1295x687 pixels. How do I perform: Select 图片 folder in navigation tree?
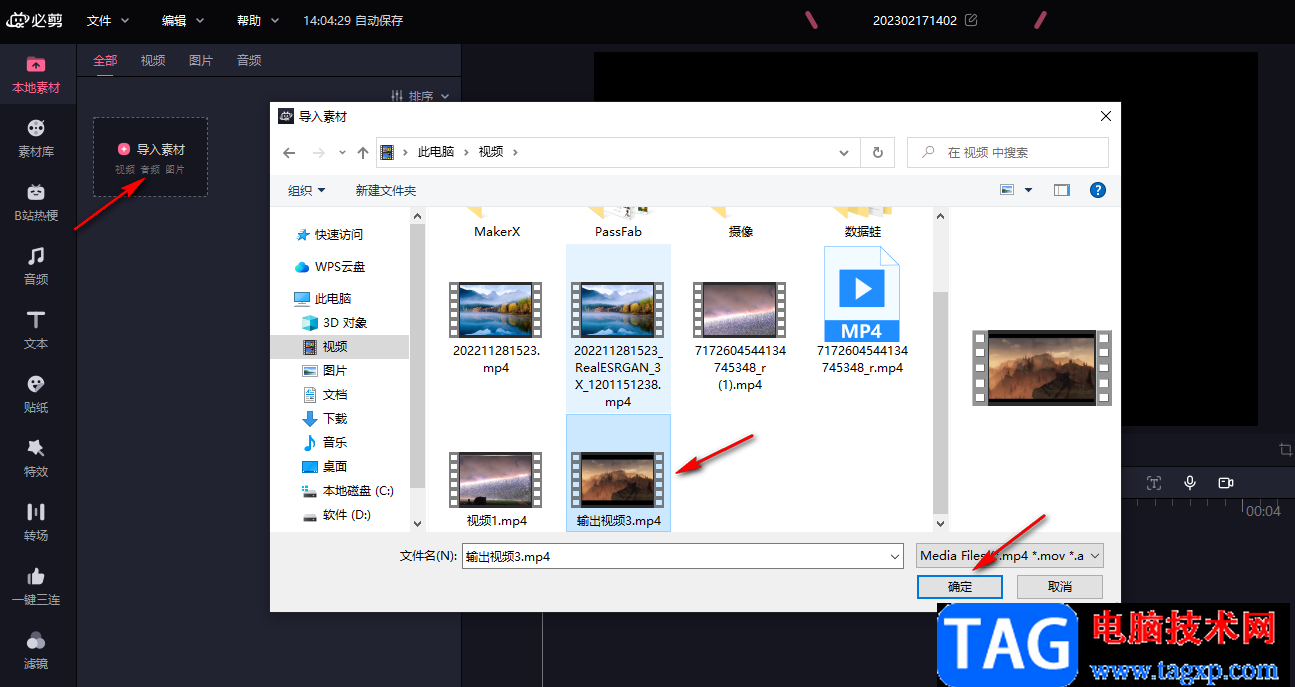(x=325, y=370)
